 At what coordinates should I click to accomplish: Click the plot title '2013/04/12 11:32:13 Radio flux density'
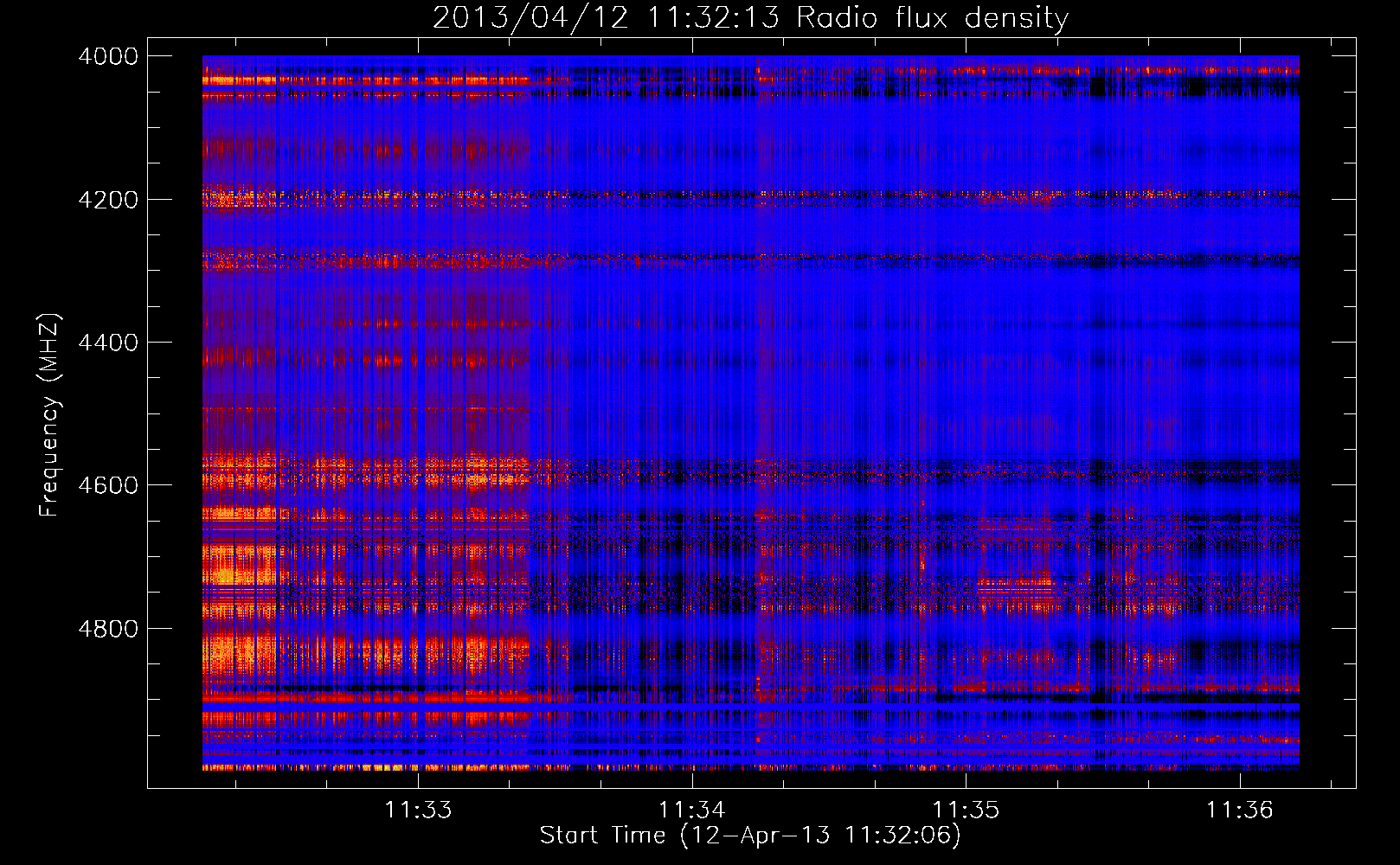point(750,18)
